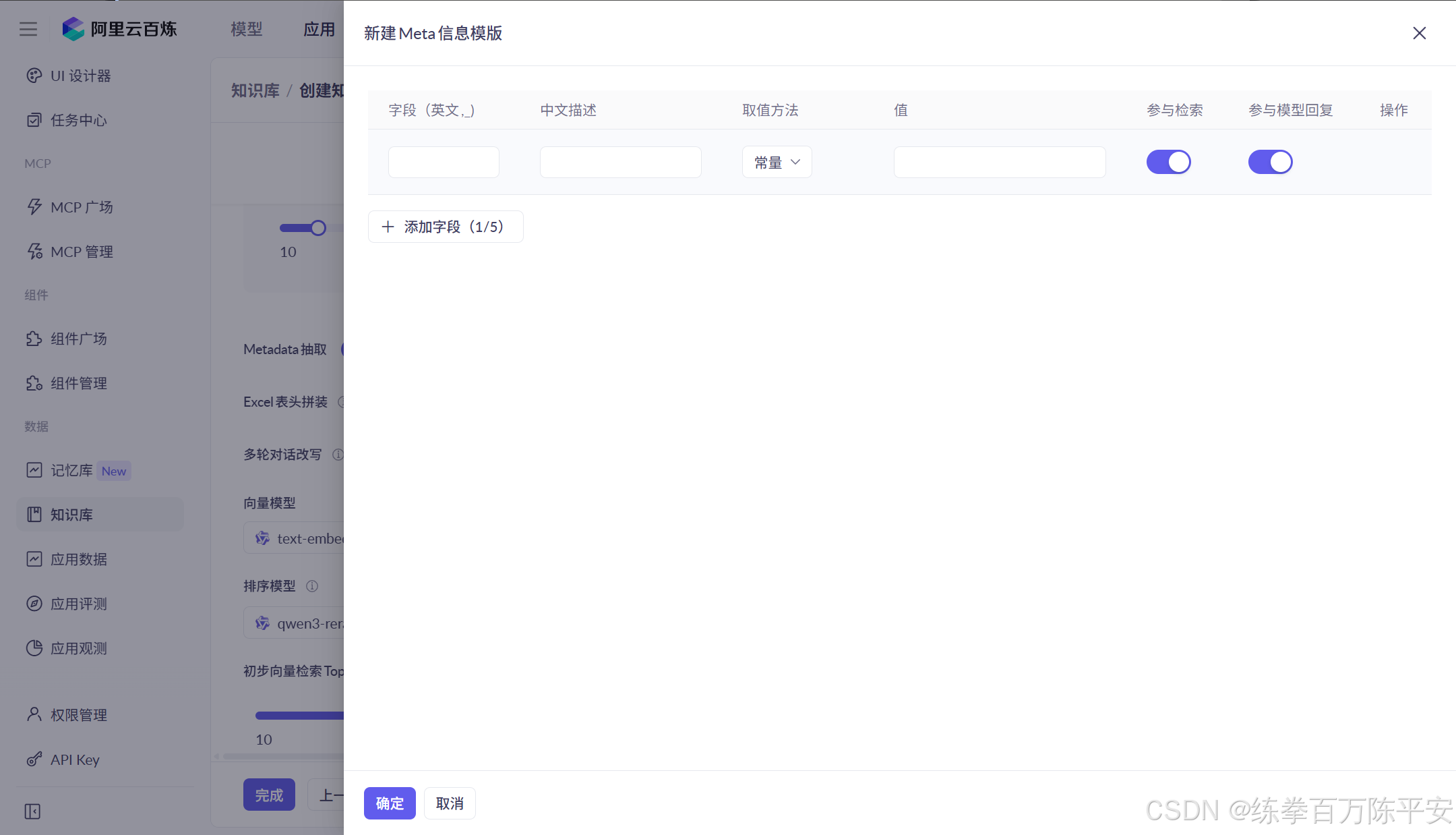Click the 取消 cancel button

pos(450,803)
